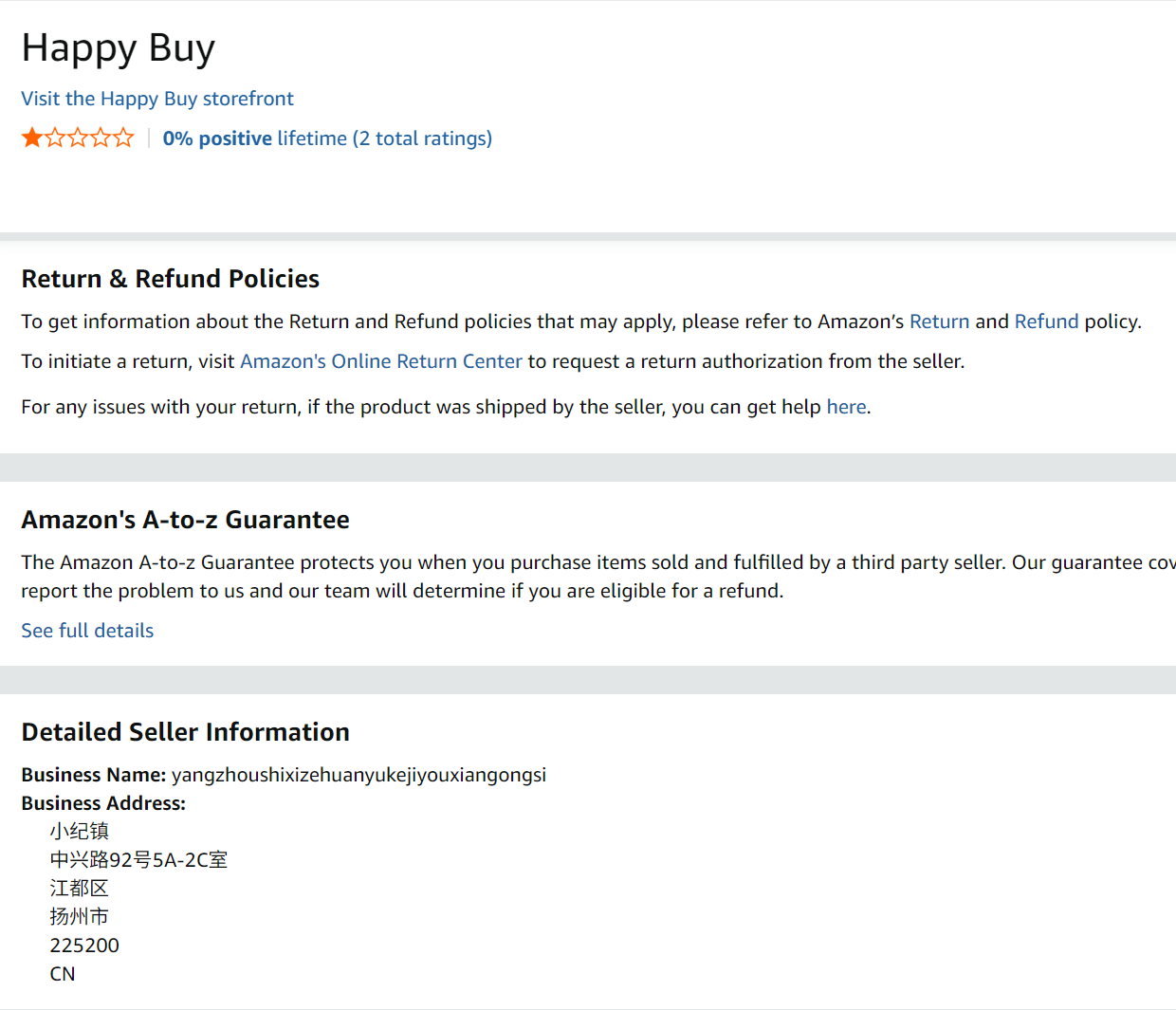The image size is (1176, 1010).
Task: Click the 'here' help link for returns
Action: (x=846, y=407)
